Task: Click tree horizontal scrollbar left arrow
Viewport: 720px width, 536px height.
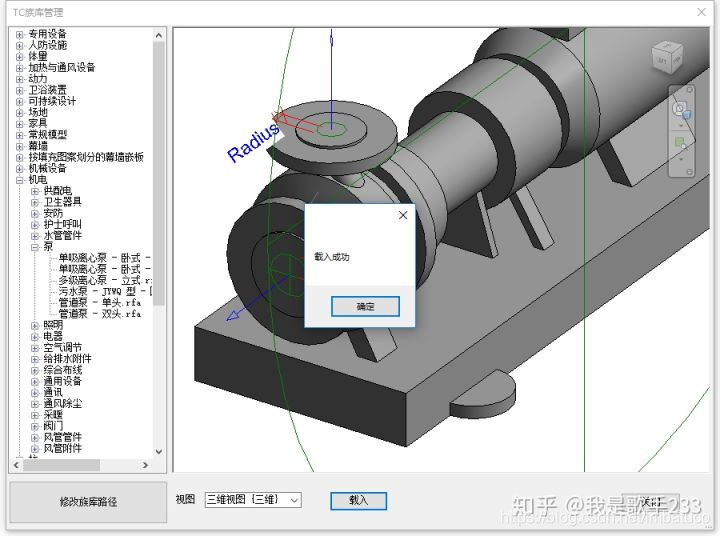Action: (x=17, y=465)
